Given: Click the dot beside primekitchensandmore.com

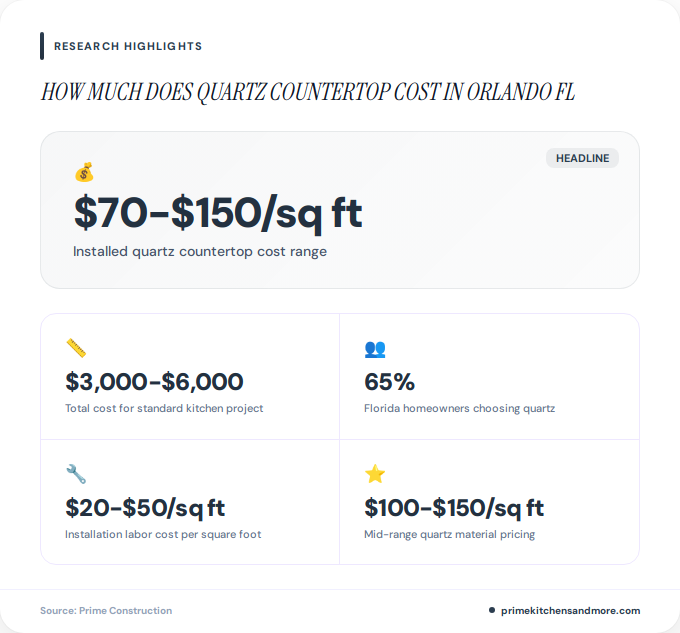Looking at the screenshot, I should [492, 610].
